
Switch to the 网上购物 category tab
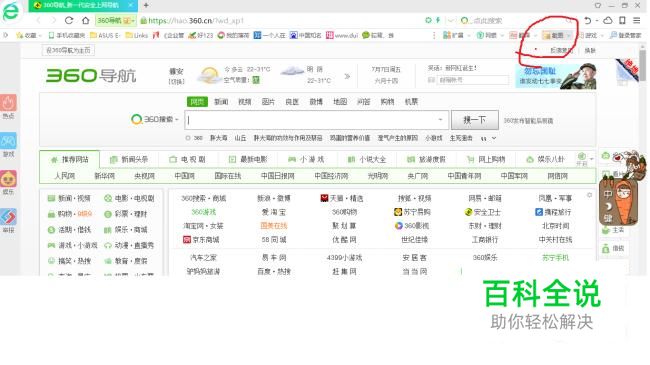tap(486, 159)
